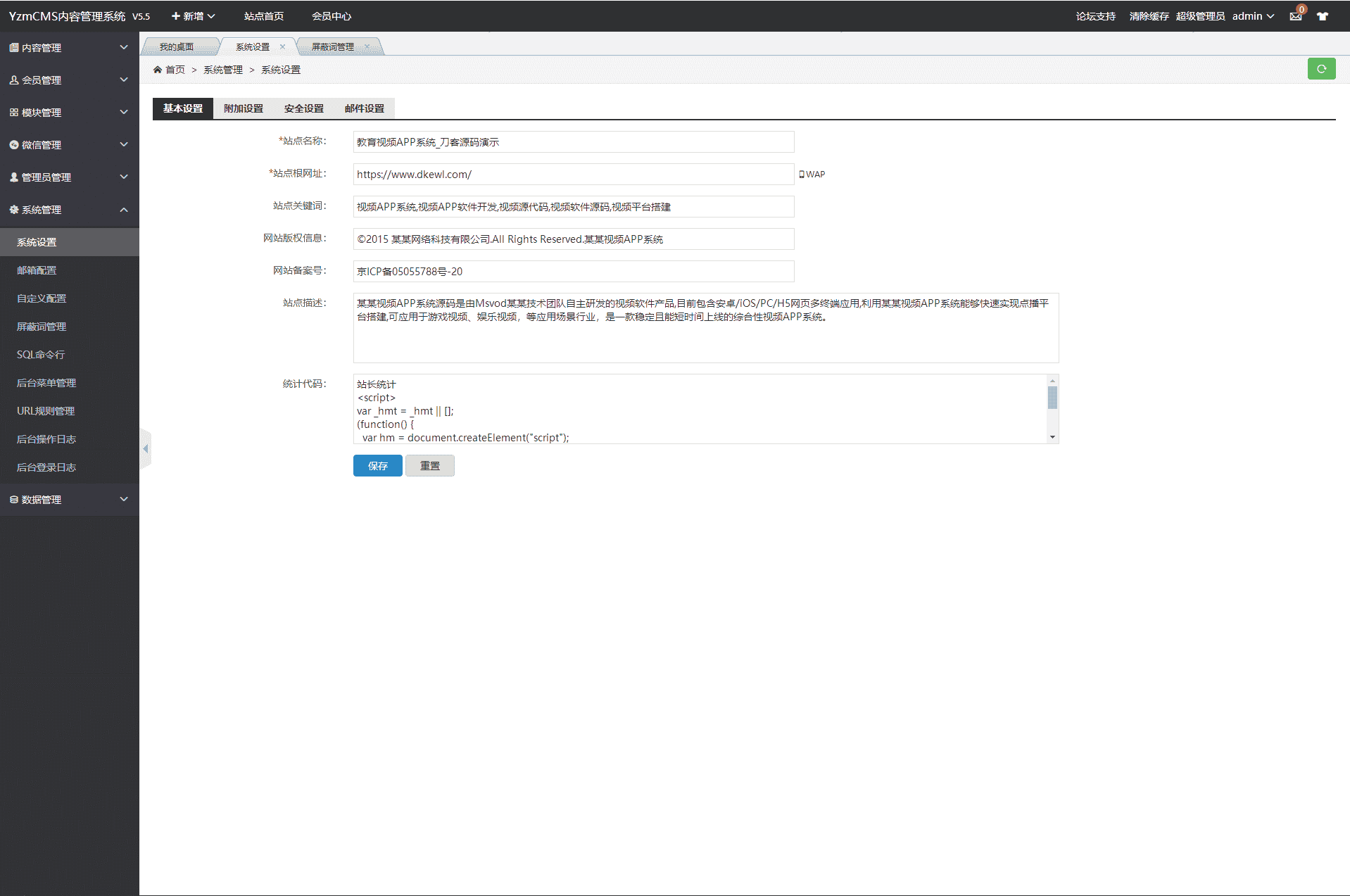This screenshot has height=896, width=1350.
Task: Collapse the 系统管理 sidebar section
Action: (69, 210)
